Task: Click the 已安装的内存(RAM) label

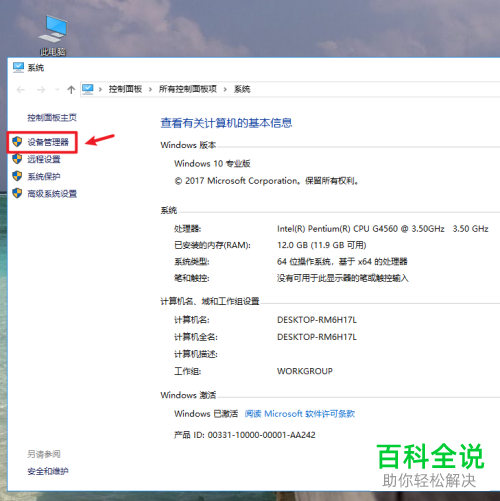Action: tap(212, 245)
